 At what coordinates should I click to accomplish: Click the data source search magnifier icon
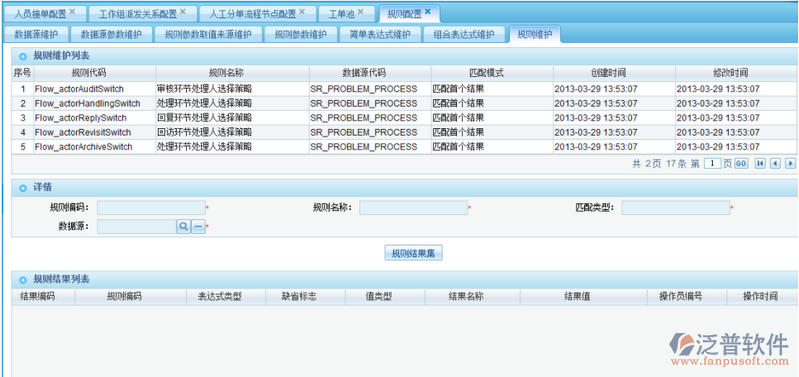point(183,227)
